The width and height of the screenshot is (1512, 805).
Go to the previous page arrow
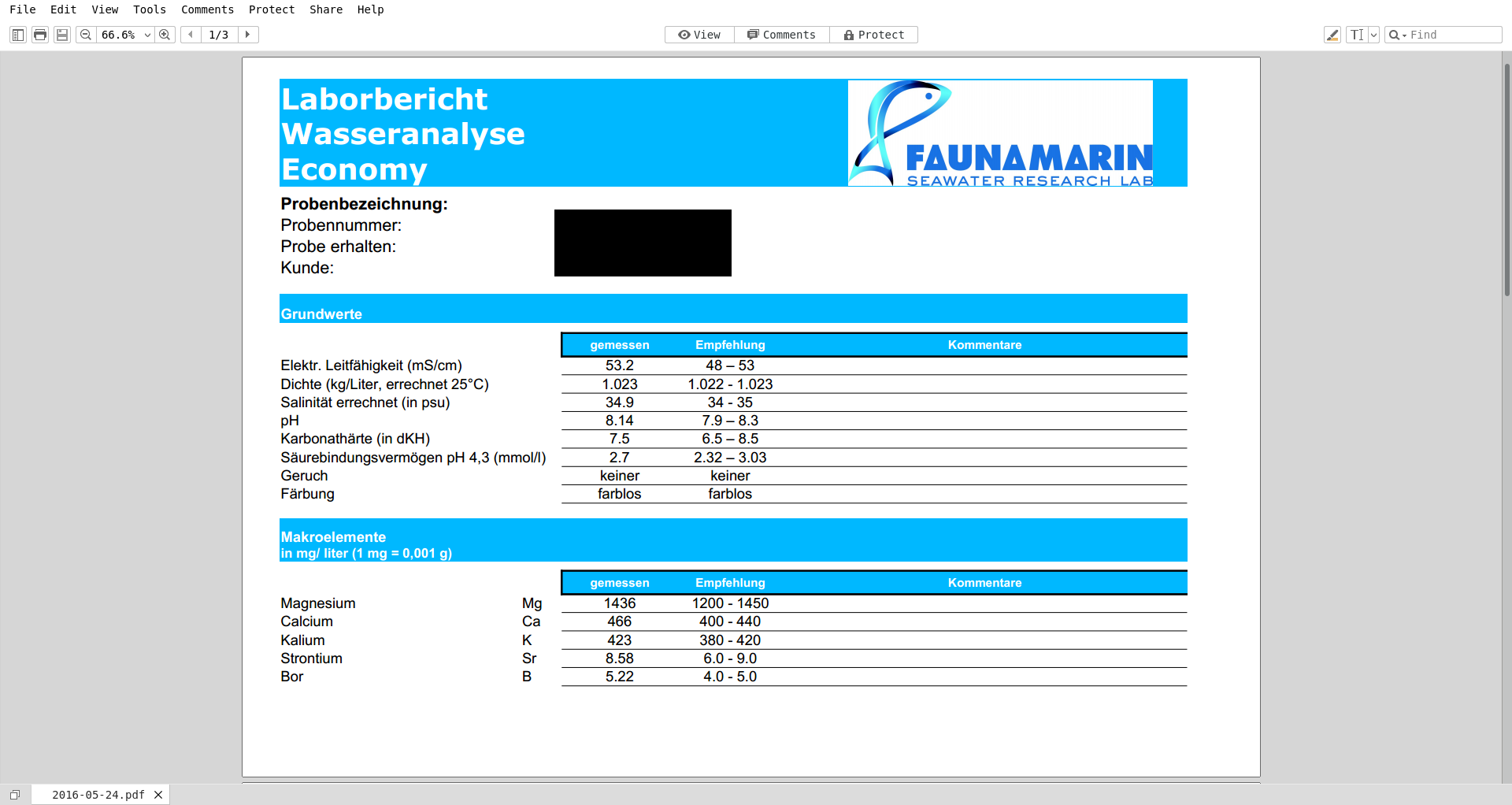pyautogui.click(x=191, y=35)
